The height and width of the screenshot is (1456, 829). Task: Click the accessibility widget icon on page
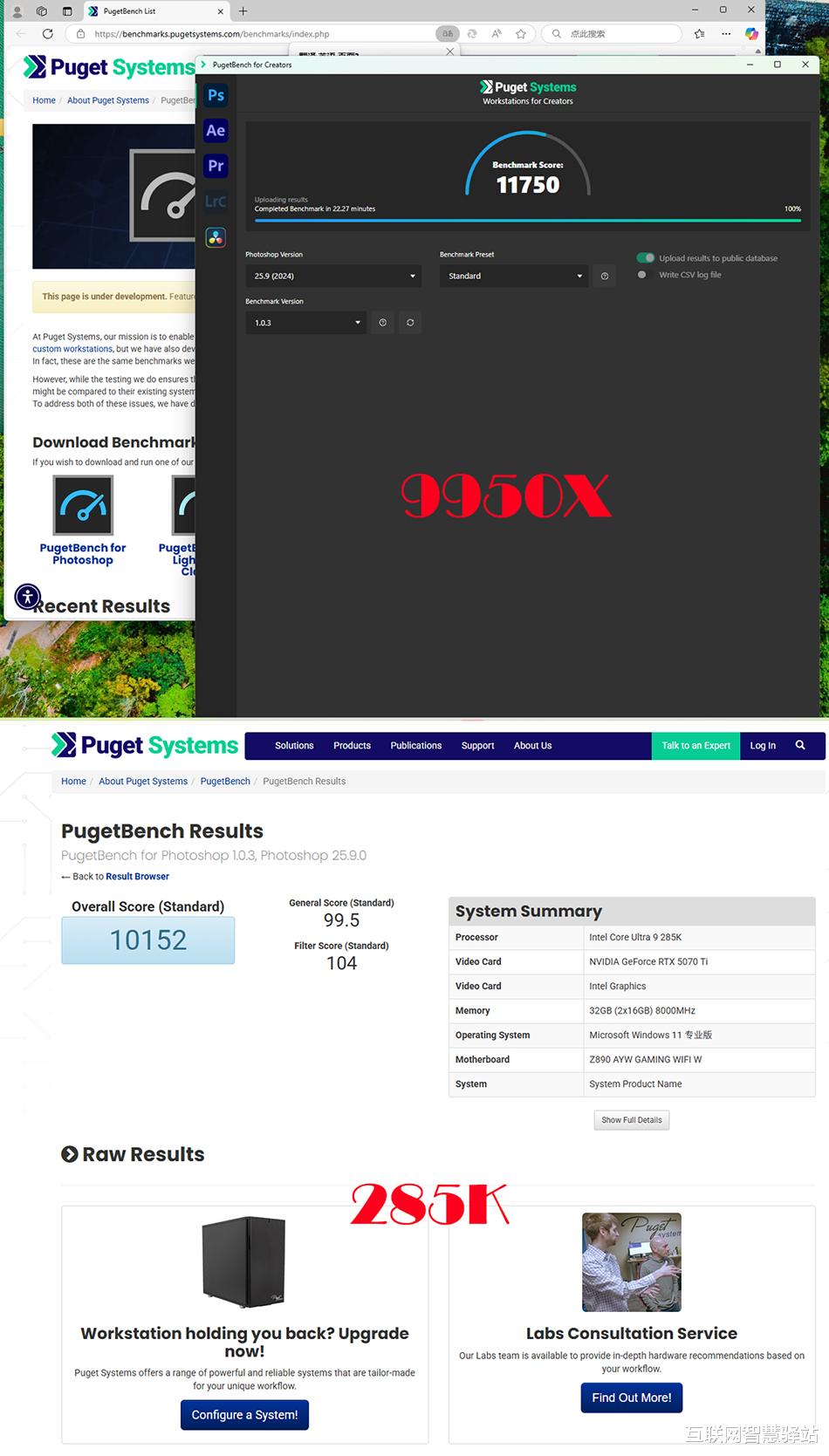28,598
